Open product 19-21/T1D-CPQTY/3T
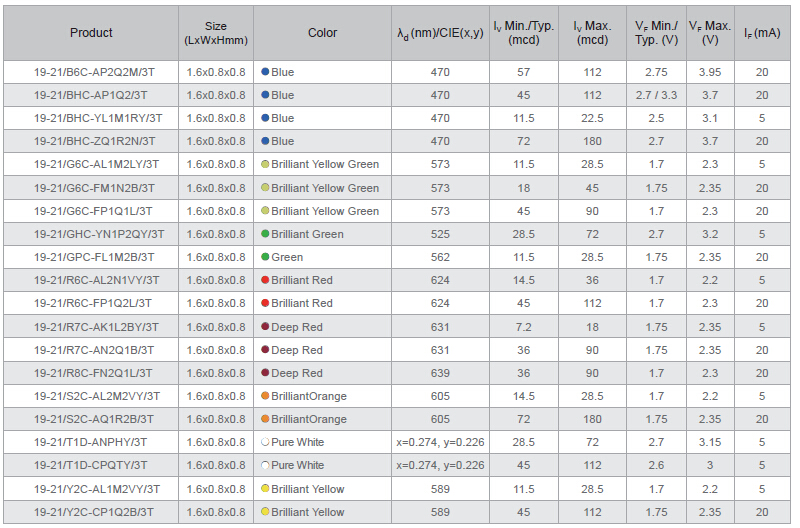The image size is (800, 528). (x=91, y=466)
